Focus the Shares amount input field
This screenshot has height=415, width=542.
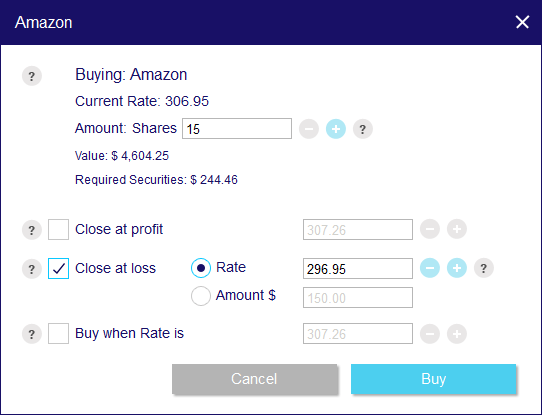tap(237, 129)
